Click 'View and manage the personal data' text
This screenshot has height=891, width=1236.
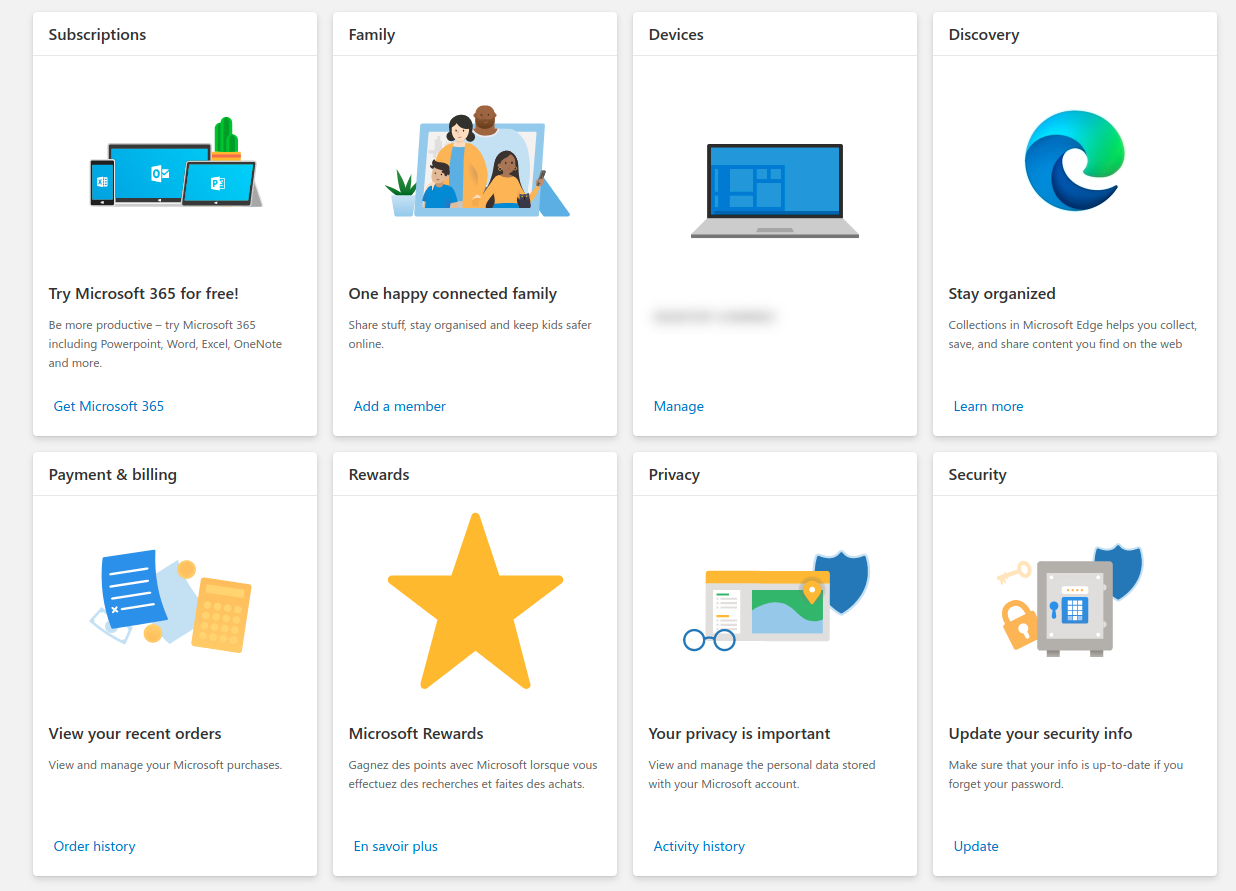[x=762, y=774]
